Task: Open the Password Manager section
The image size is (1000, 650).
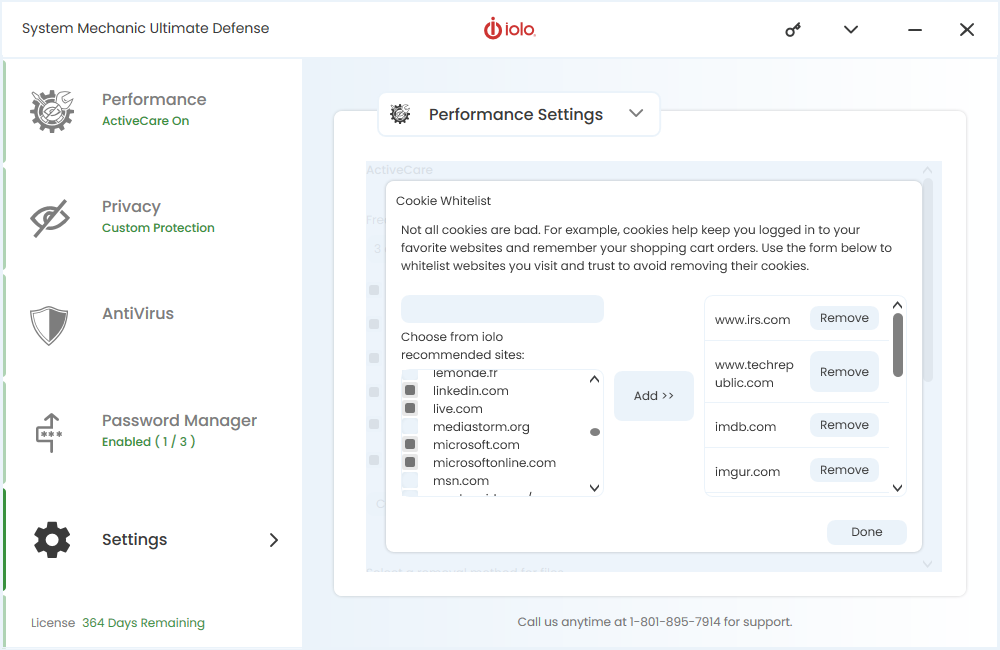Action: 153,432
